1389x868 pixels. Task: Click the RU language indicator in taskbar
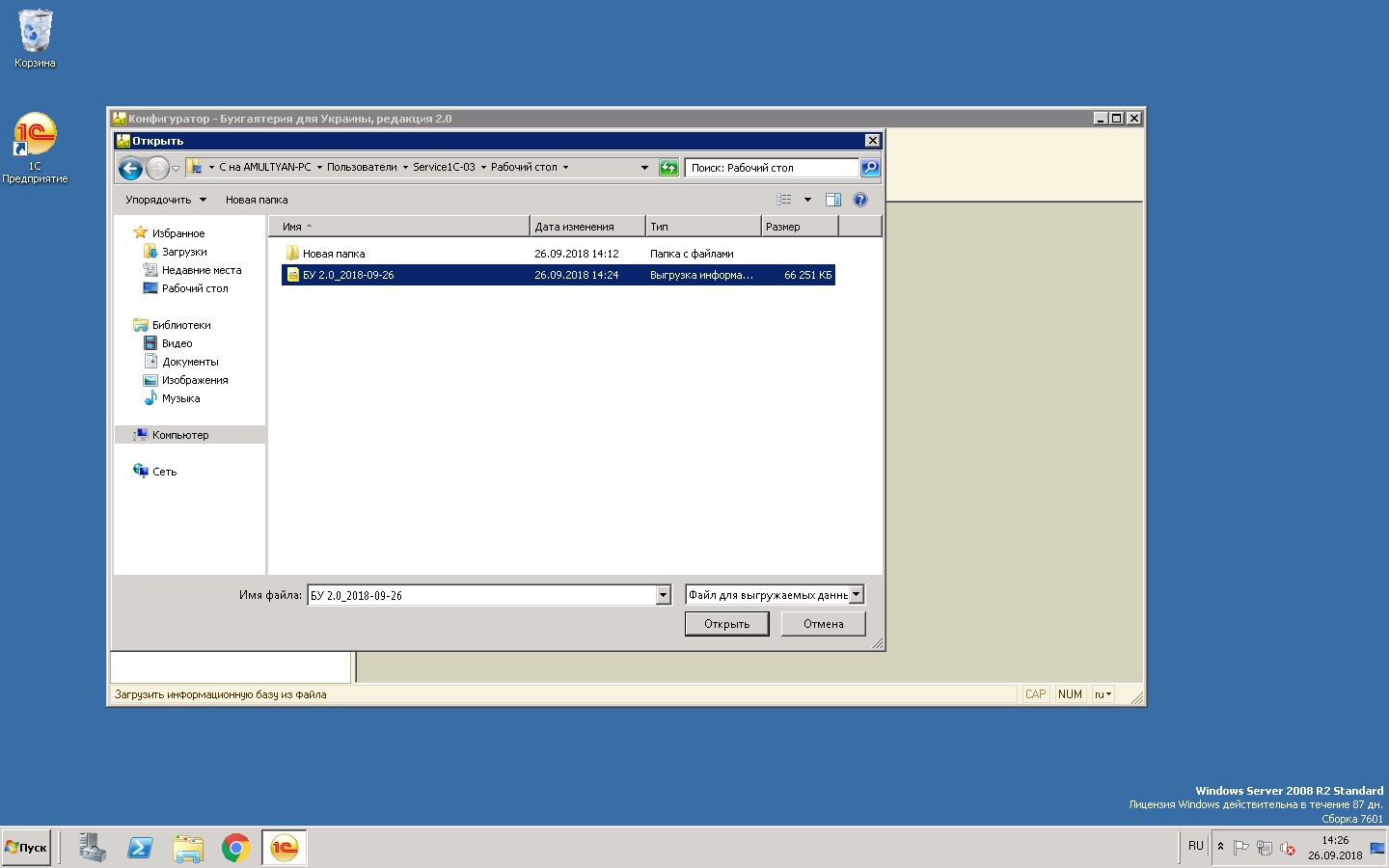tap(1196, 846)
